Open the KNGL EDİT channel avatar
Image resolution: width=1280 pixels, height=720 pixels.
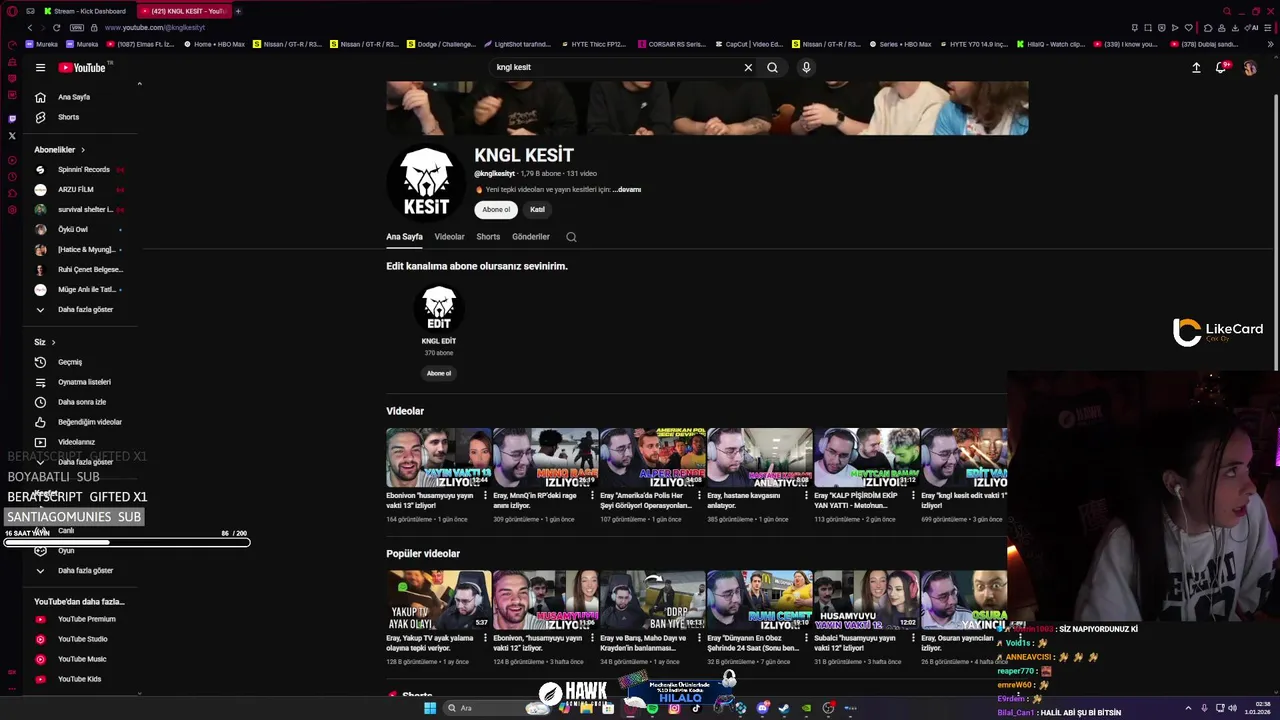click(438, 309)
